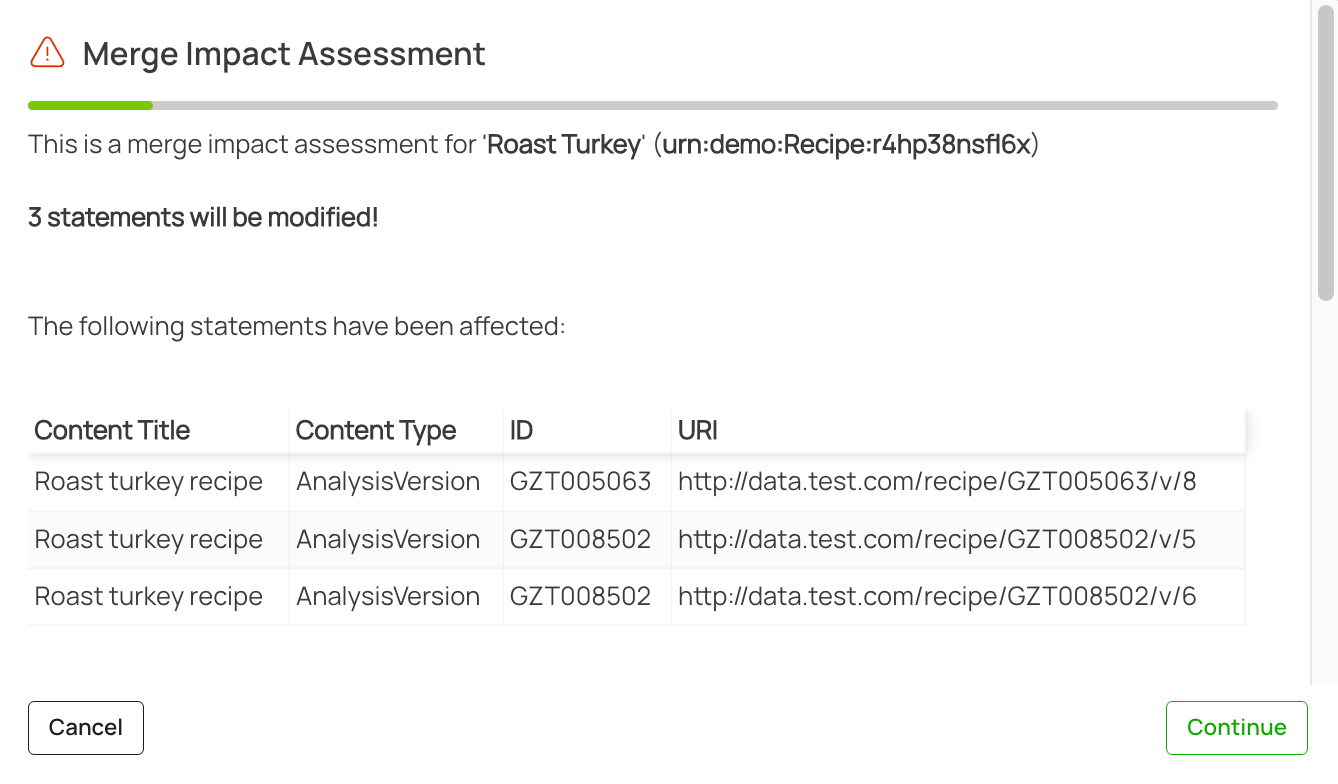The width and height of the screenshot is (1338, 784).
Task: Click the vertical scrollbar thumb
Action: [x=1326, y=152]
